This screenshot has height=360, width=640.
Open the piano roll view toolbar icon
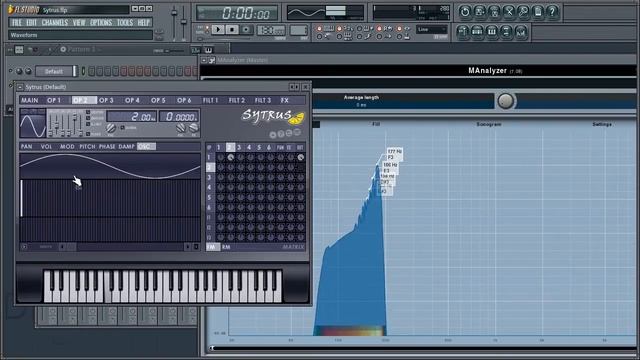click(492, 31)
